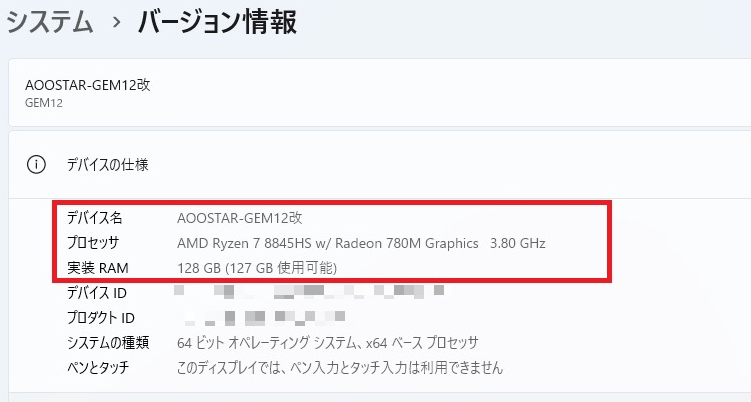Select the blurred デバイス ID value
This screenshot has width=751, height=402.
tap(300, 293)
